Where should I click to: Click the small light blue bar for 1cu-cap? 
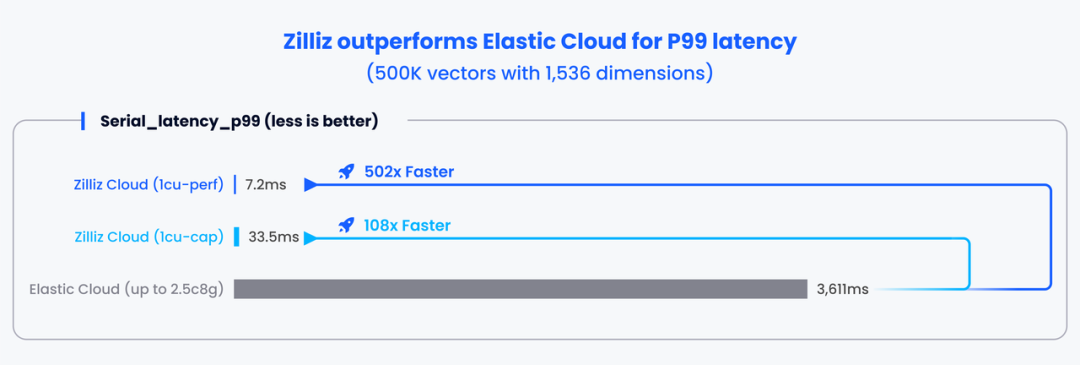[236, 237]
